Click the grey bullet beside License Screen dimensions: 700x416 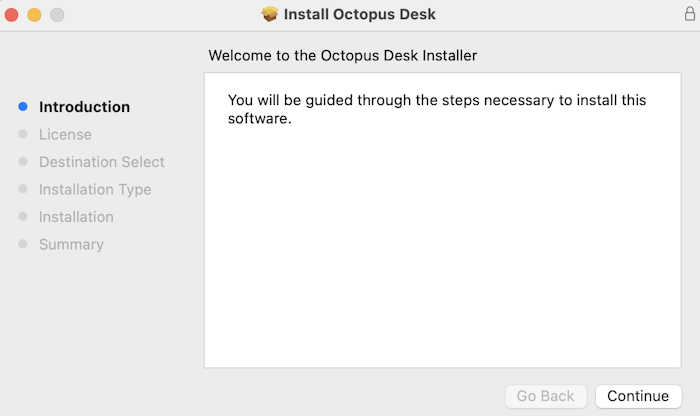[x=23, y=134]
